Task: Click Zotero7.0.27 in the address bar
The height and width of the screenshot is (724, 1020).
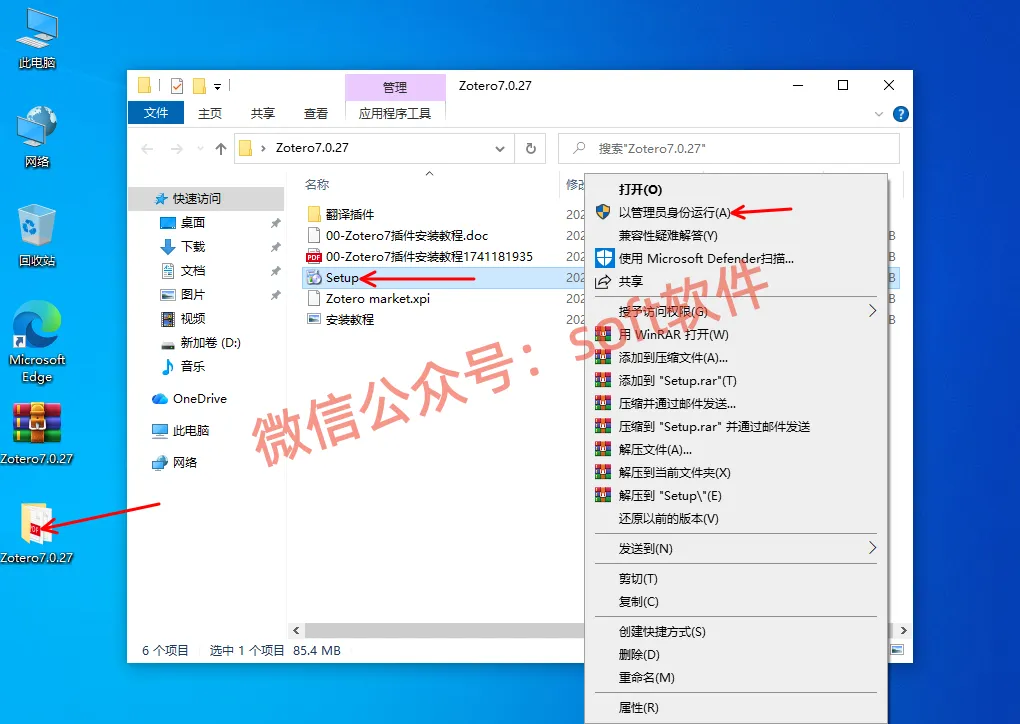Action: pos(312,148)
